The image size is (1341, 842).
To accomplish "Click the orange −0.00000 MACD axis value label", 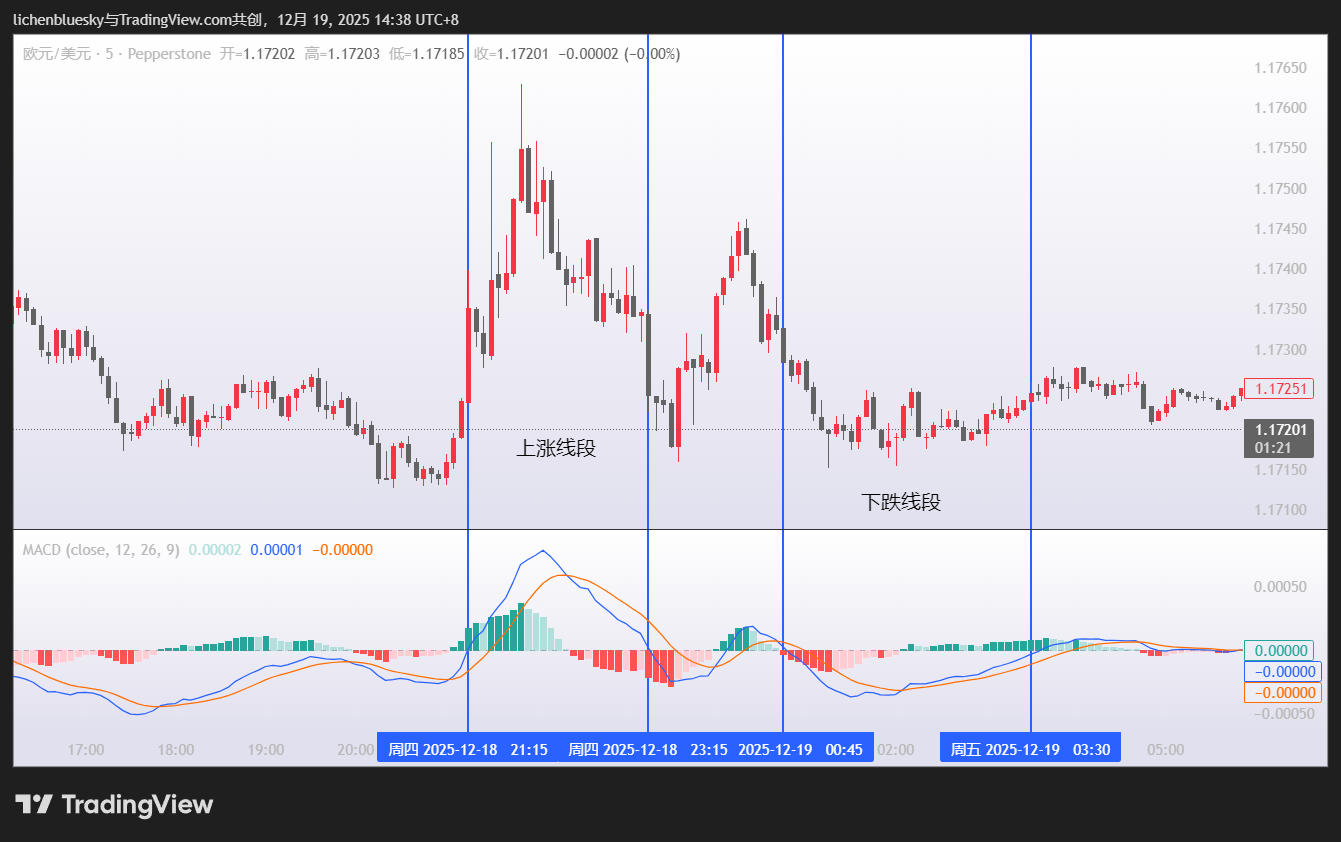I will coord(1282,693).
